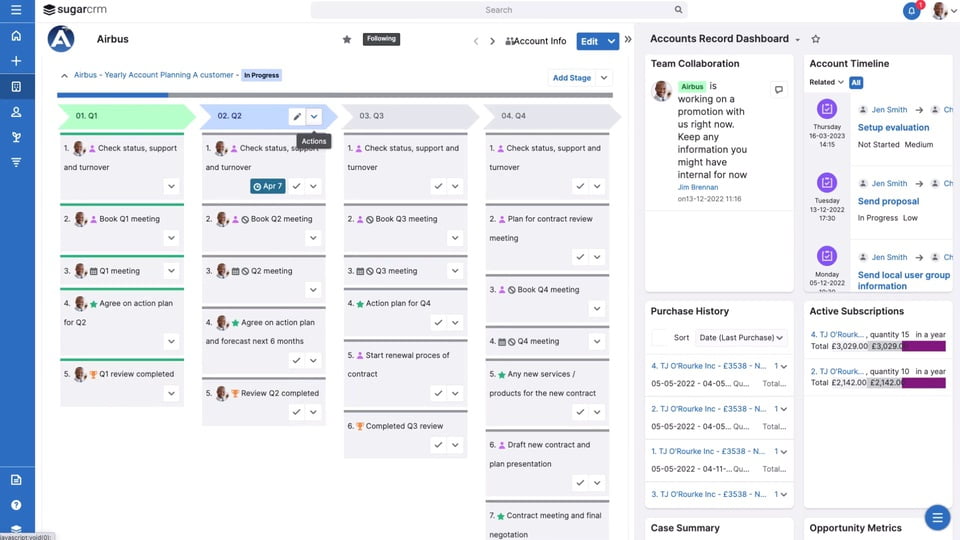Image resolution: width=960 pixels, height=540 pixels.
Task: Click the Apr 7 due date badge
Action: tap(268, 186)
